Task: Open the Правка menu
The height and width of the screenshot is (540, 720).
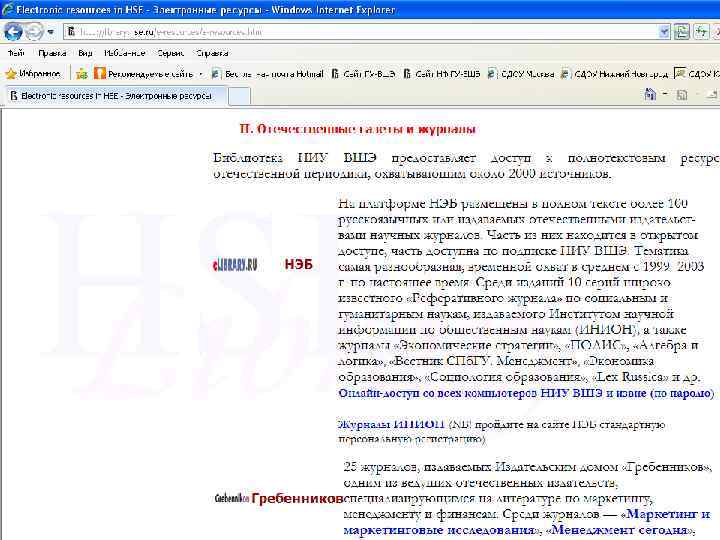Action: [52, 53]
